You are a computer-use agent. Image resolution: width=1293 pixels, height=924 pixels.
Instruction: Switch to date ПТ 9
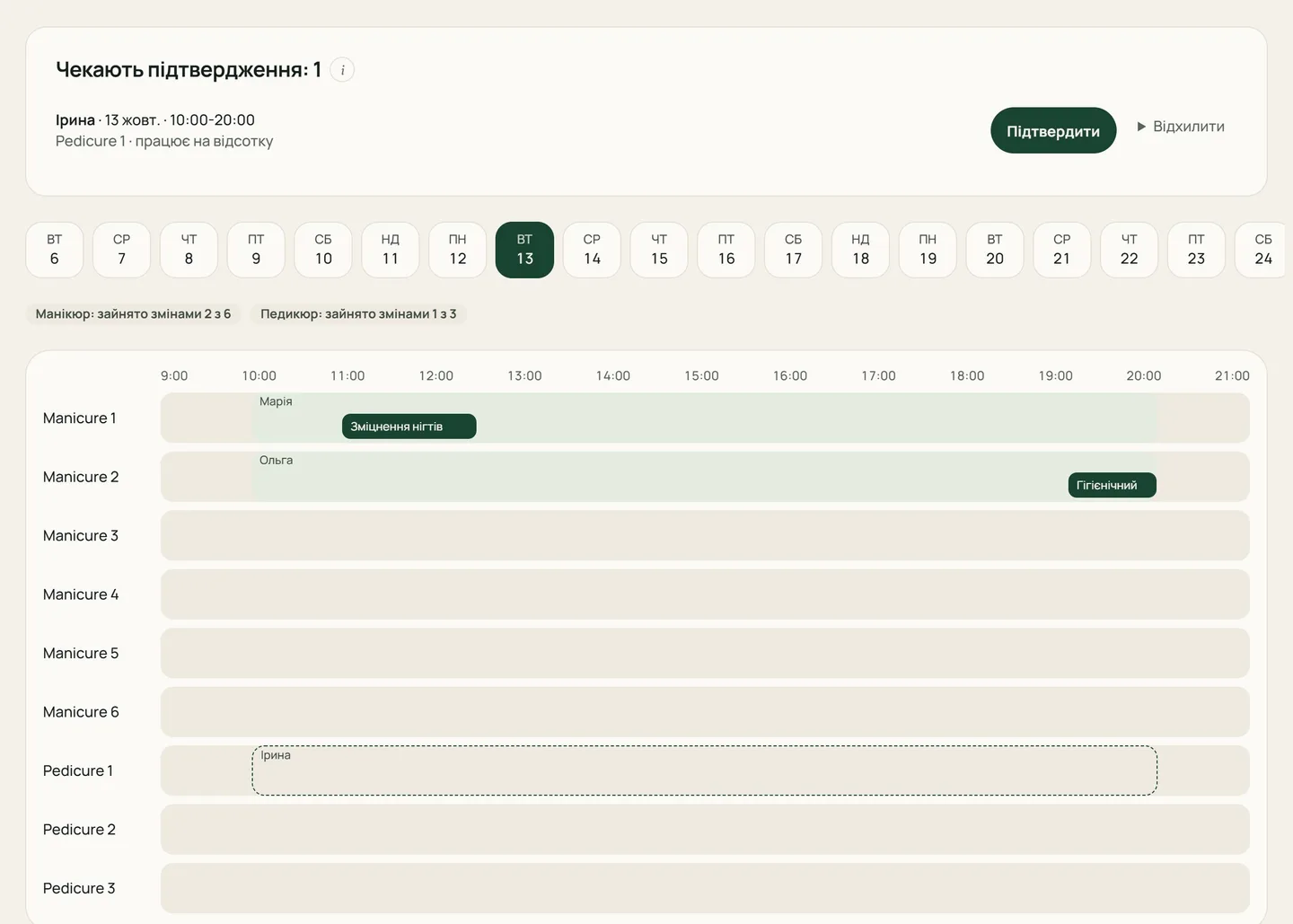point(256,250)
